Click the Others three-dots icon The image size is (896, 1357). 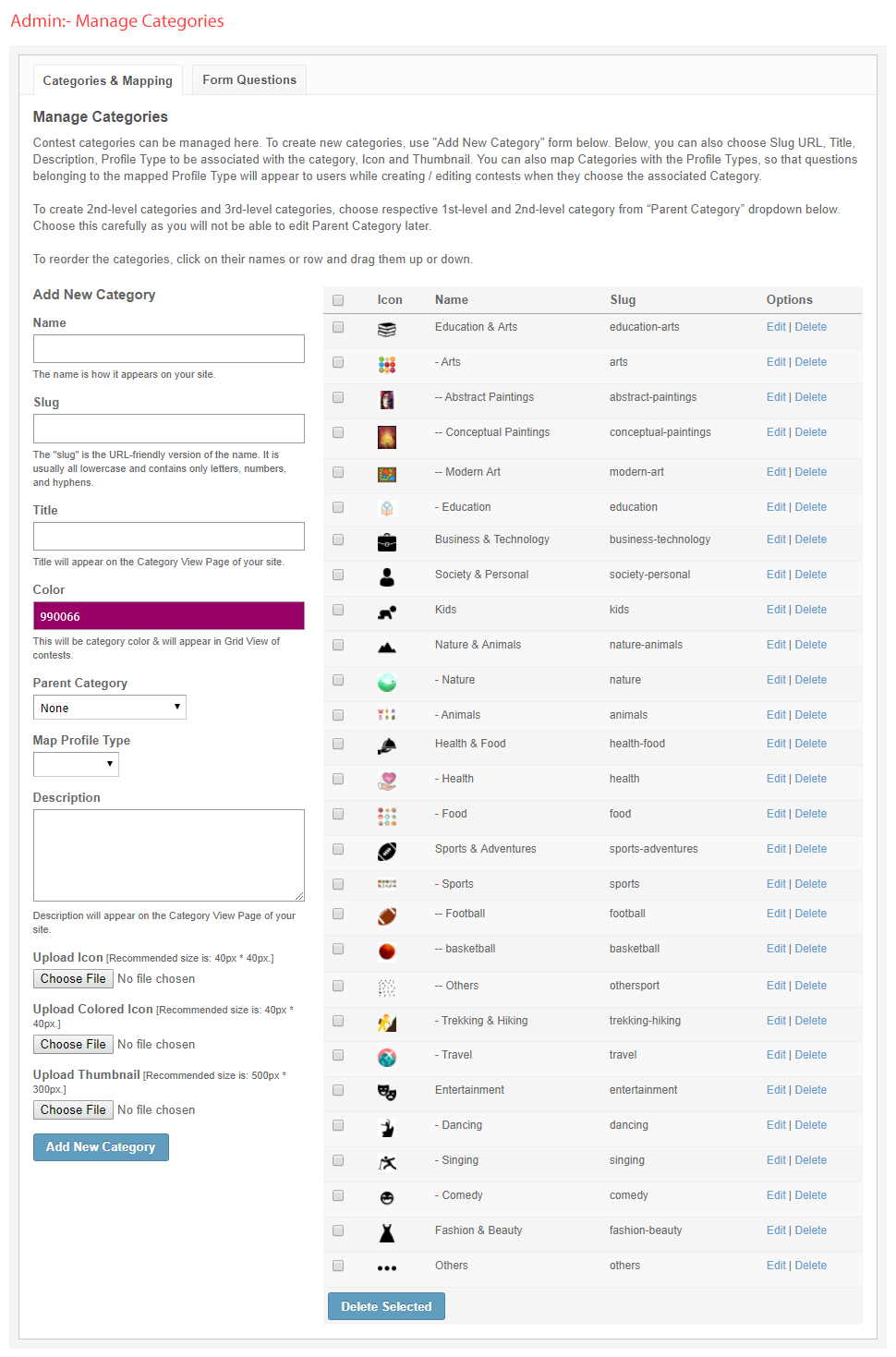(386, 1268)
